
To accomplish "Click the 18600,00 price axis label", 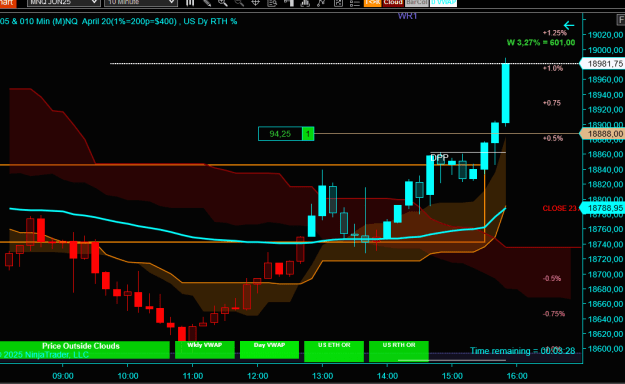I will point(605,349).
